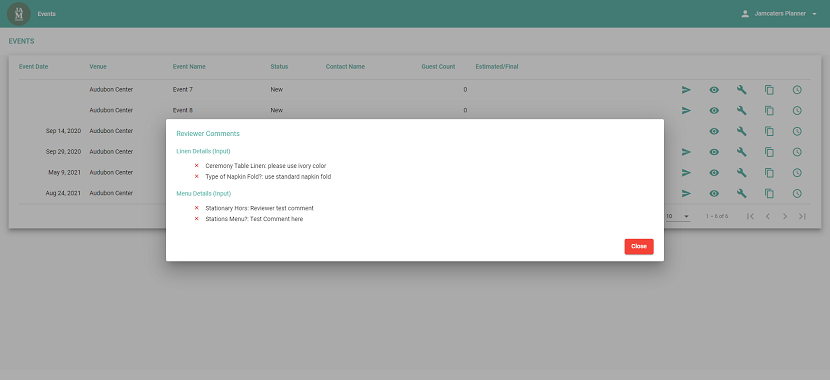Click the eye icon on the Sep 14, 2020 row
The image size is (830, 380).
point(714,131)
